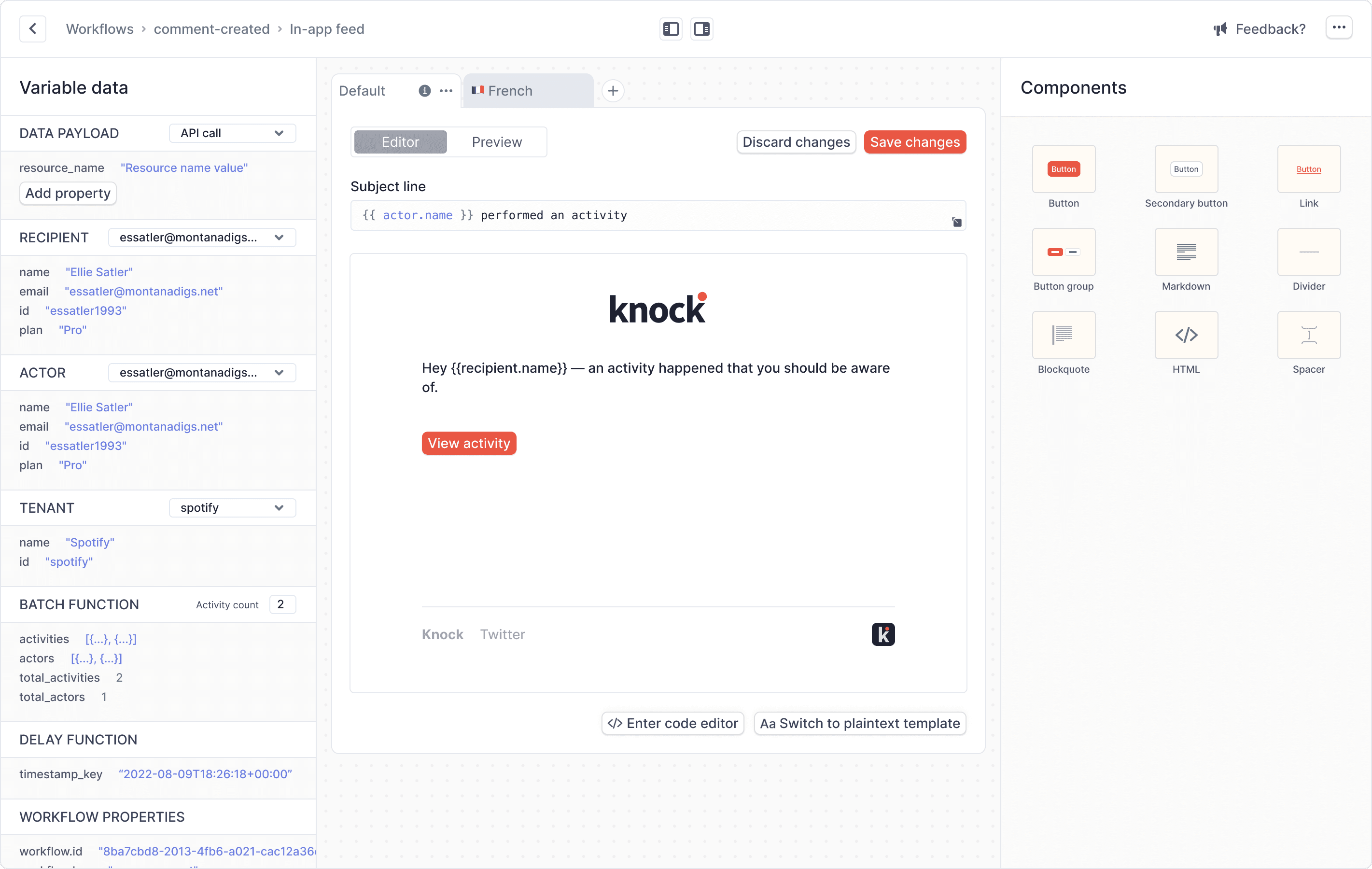Screen dimensions: 1372x869
Task: Switch to the Preview tab
Action: (x=497, y=142)
